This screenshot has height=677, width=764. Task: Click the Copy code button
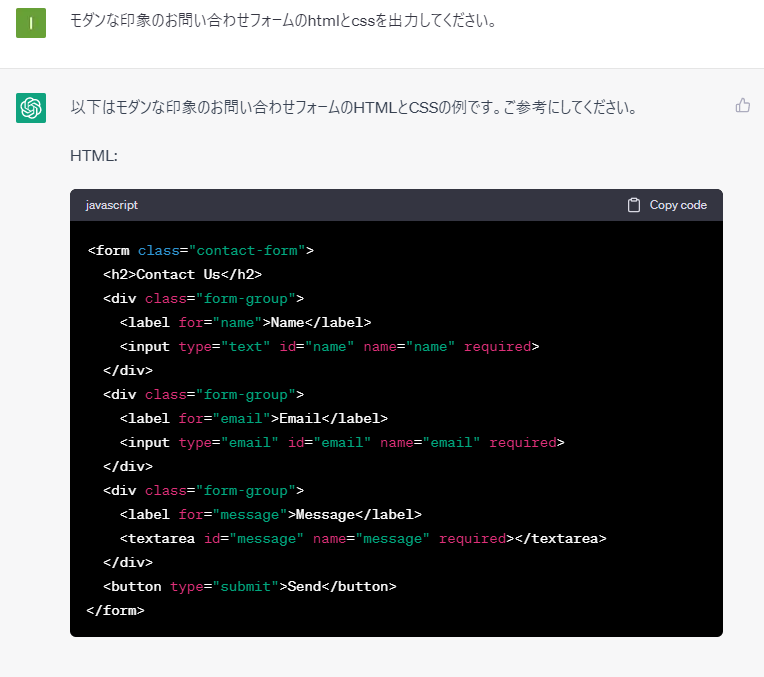[x=667, y=205]
